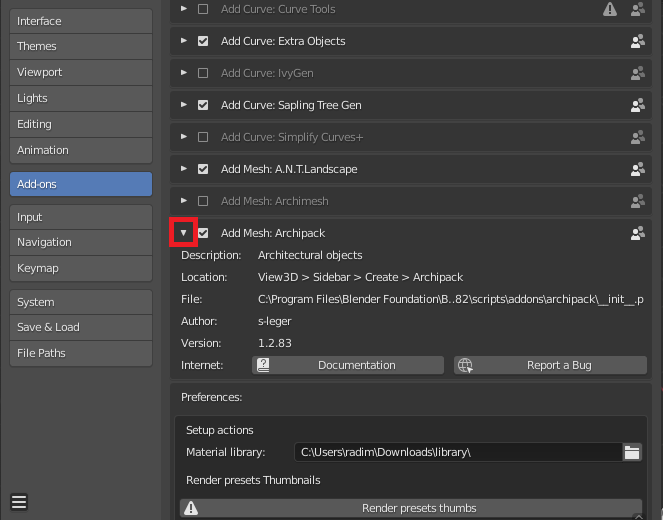Enable the Add Mesh: Archimesh checkbox
This screenshot has height=520, width=663.
point(204,201)
